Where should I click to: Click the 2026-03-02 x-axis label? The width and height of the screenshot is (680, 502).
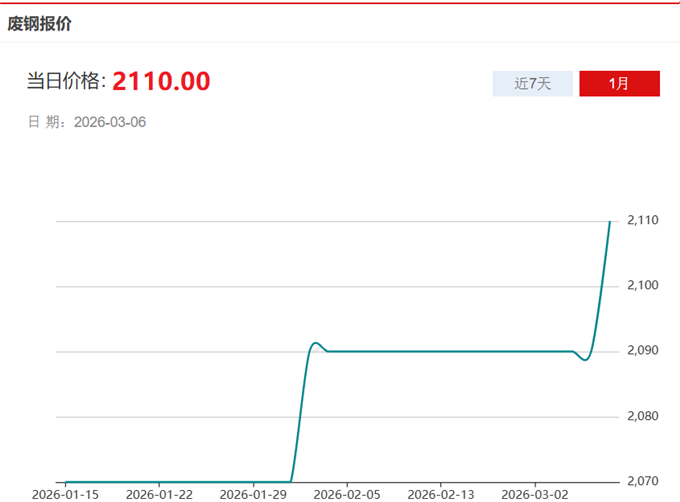[533, 494]
